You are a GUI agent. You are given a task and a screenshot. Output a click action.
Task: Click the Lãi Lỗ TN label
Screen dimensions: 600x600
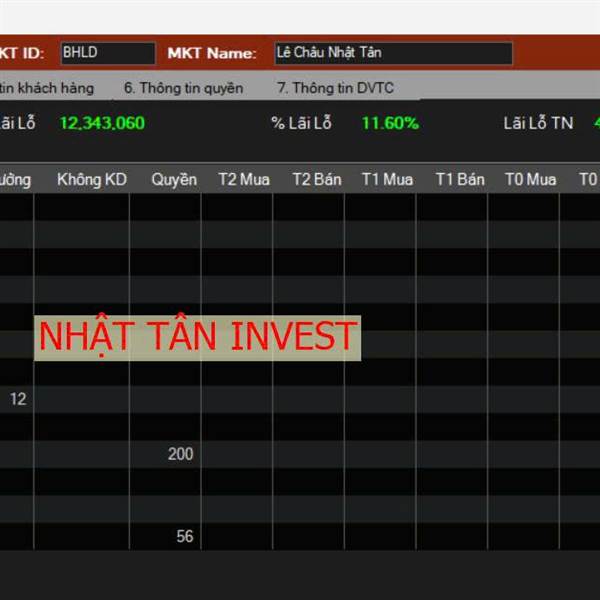pyautogui.click(x=538, y=123)
